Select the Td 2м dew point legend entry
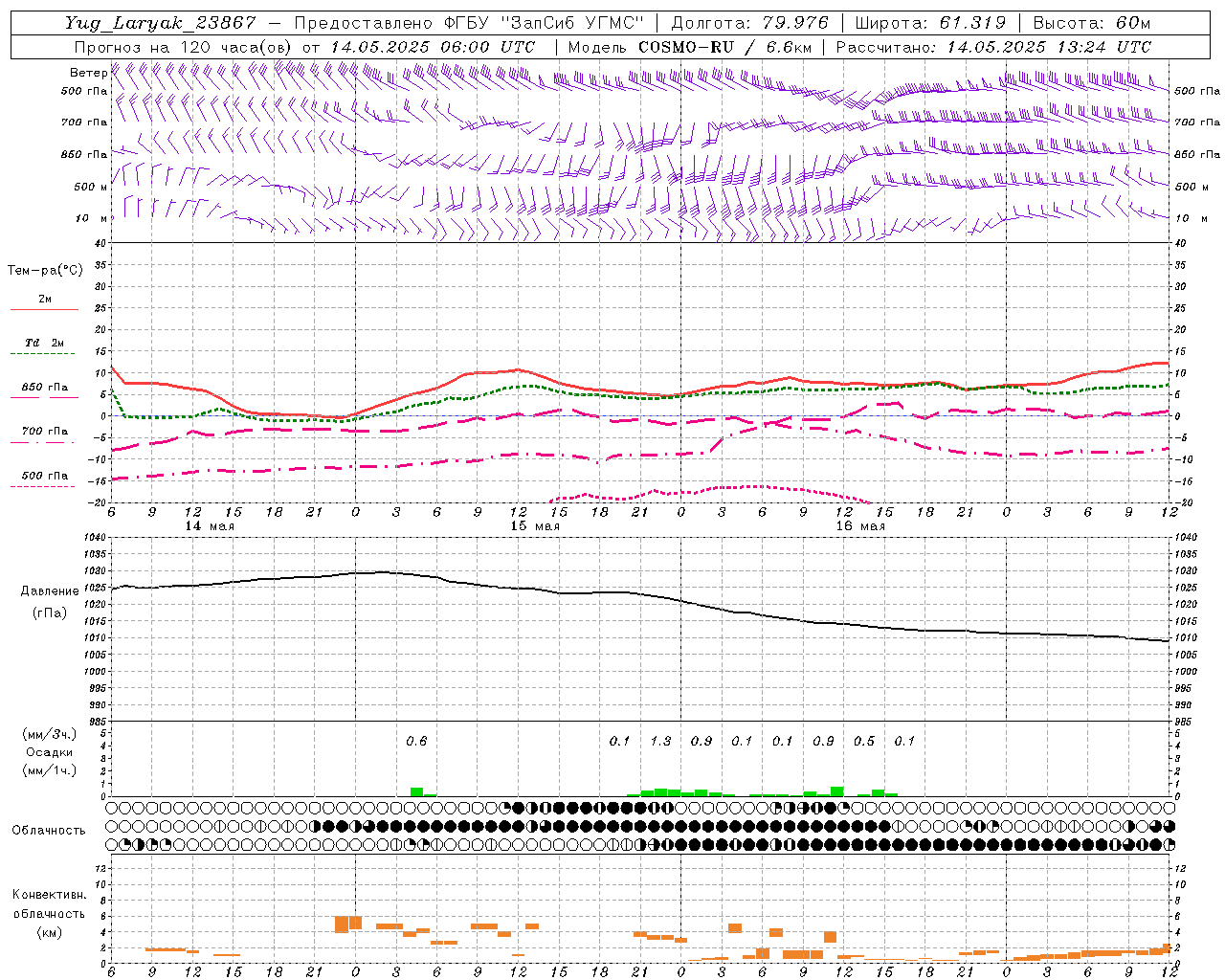Image resolution: width=1225 pixels, height=980 pixels. pyautogui.click(x=44, y=343)
